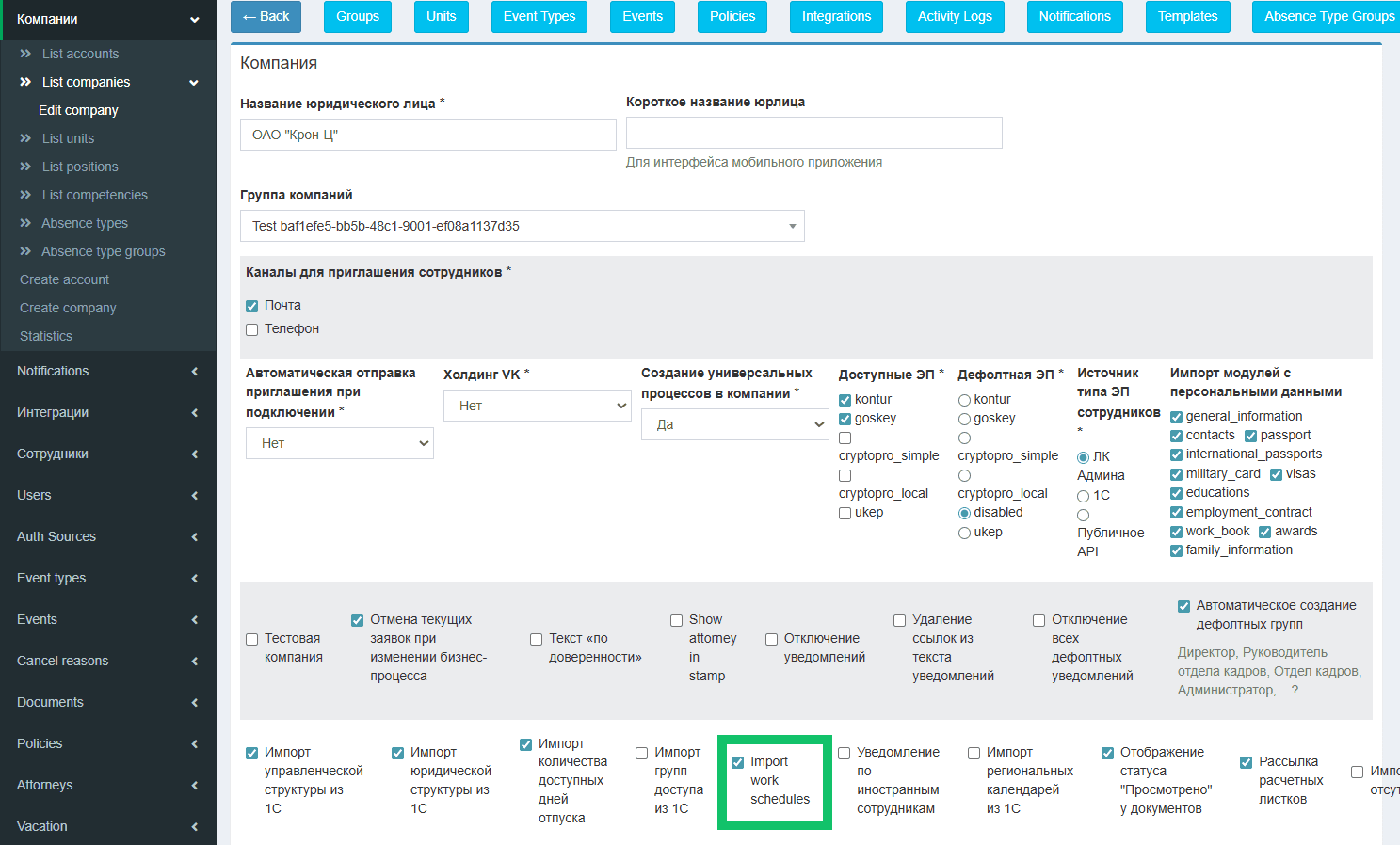Click the Короткое название юрлица input field

[813, 133]
